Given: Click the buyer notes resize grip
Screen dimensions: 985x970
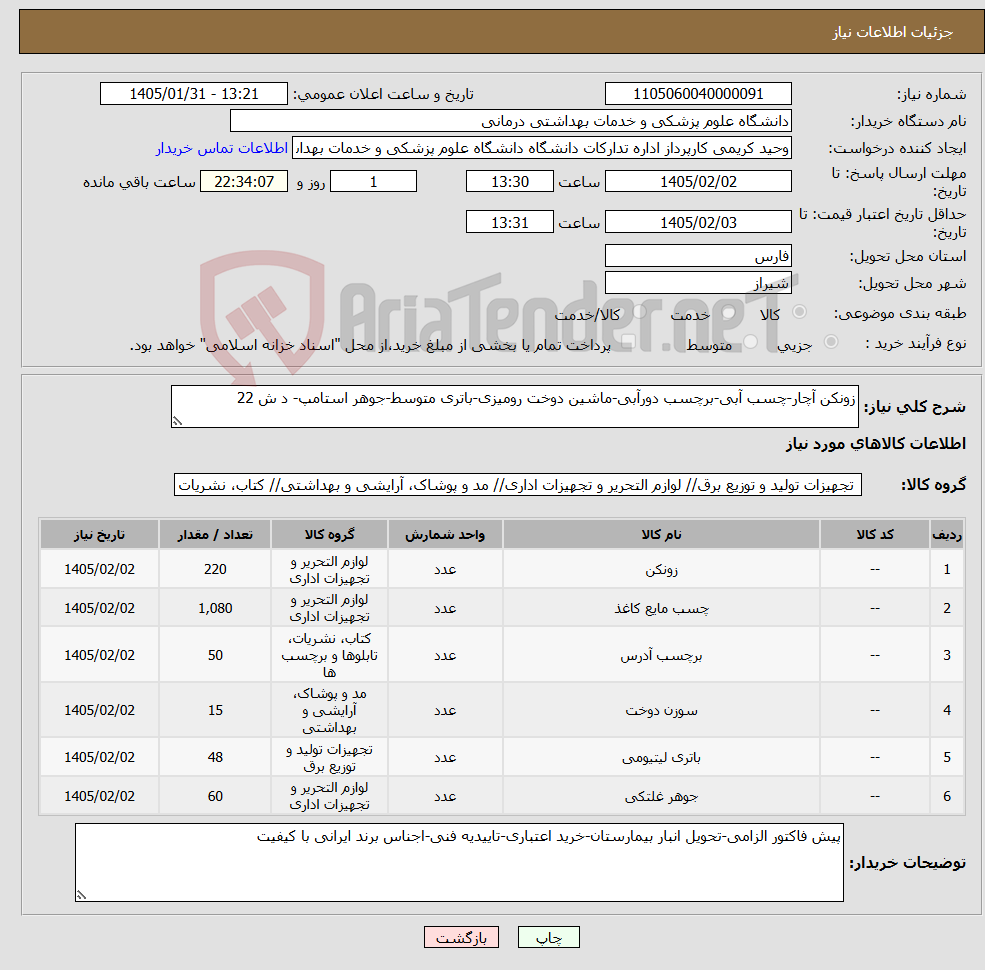Looking at the screenshot, I should tap(81, 895).
